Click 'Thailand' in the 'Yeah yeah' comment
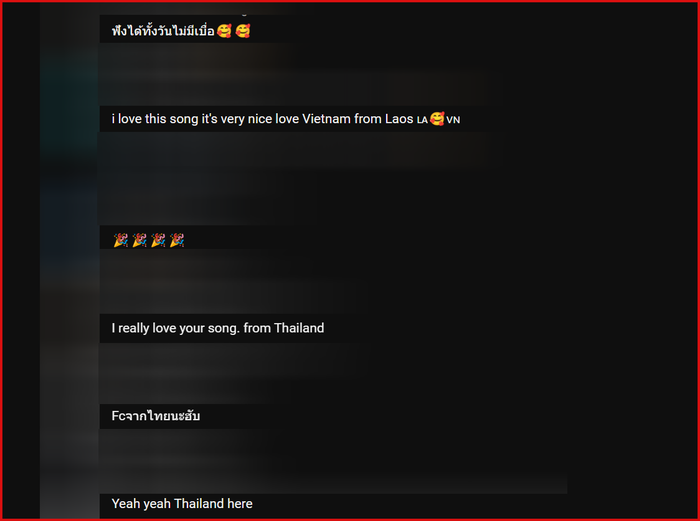 (x=199, y=504)
